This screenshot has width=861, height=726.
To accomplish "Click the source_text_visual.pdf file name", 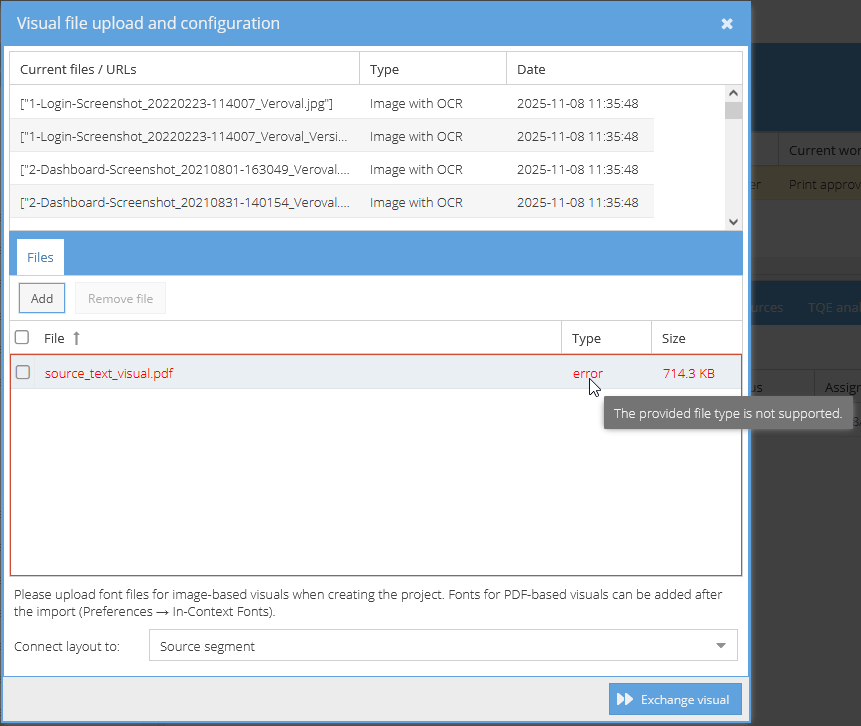I will point(109,373).
